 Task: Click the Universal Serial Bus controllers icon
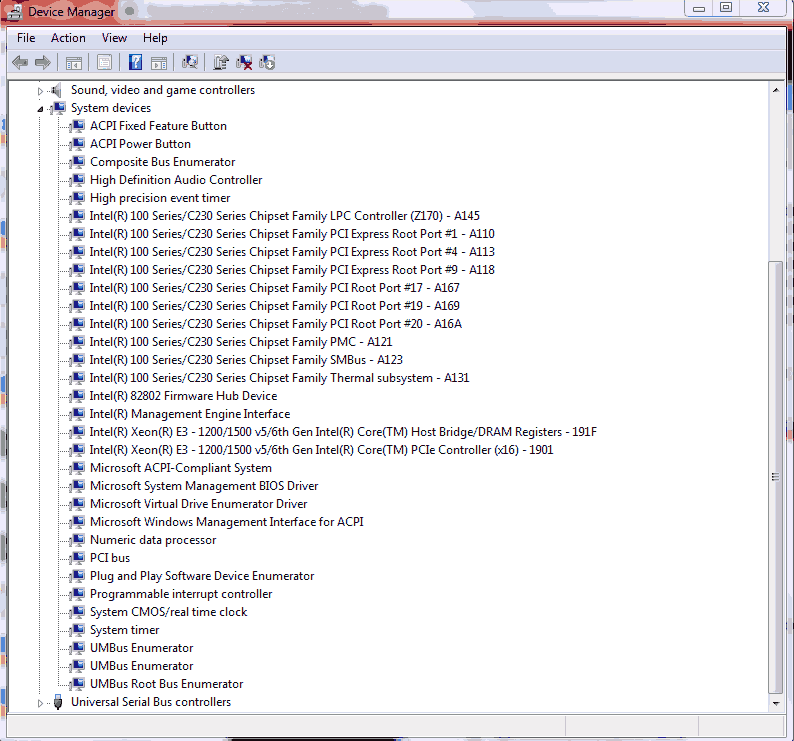pos(58,702)
